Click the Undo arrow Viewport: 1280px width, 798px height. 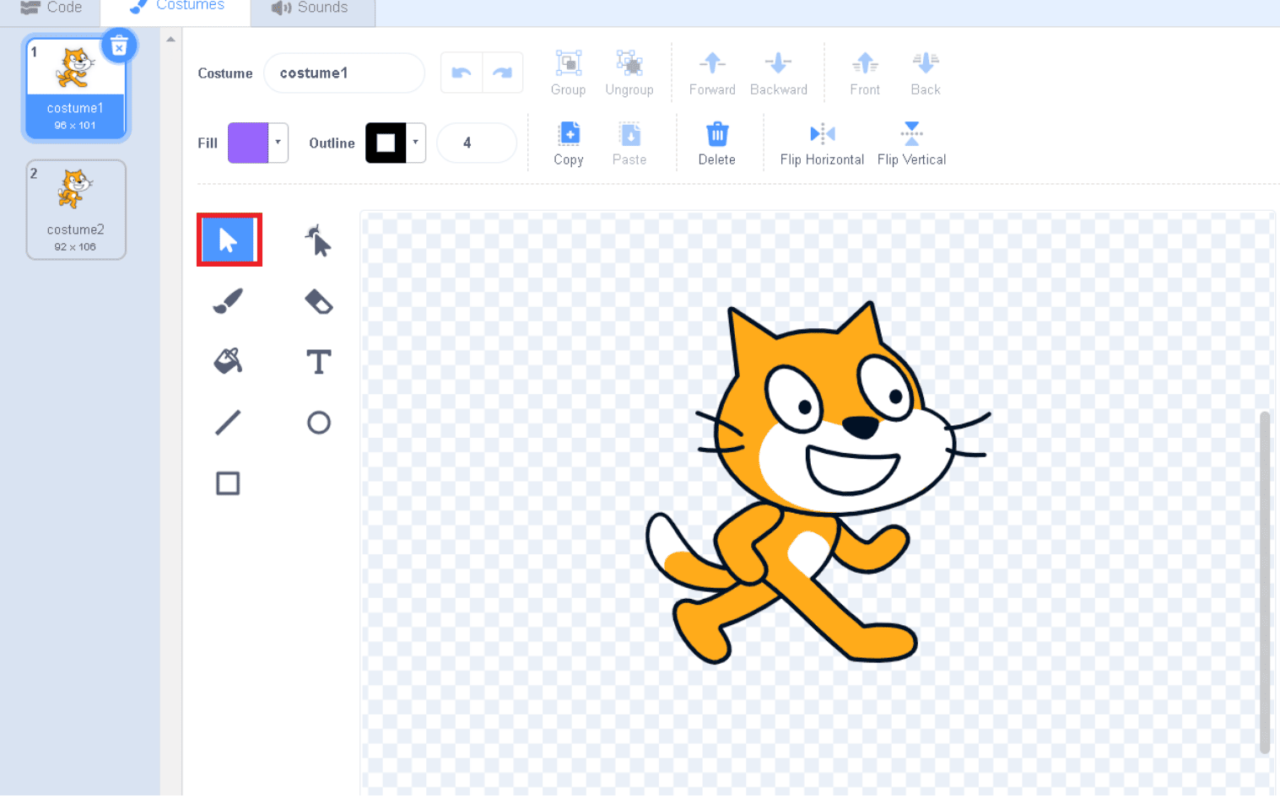tap(461, 72)
